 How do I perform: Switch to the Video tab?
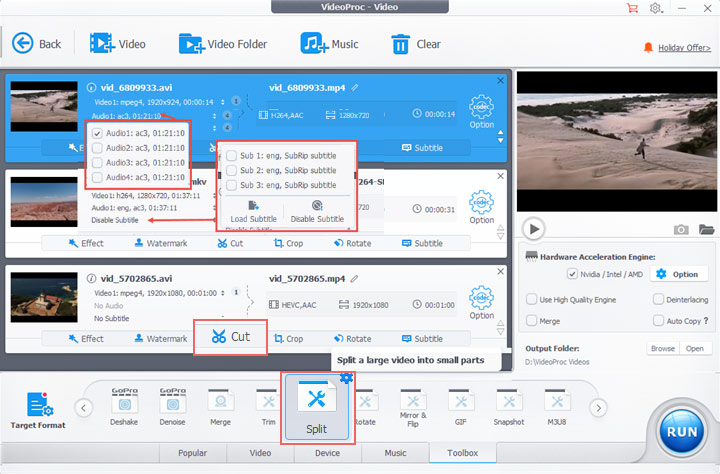coord(260,453)
